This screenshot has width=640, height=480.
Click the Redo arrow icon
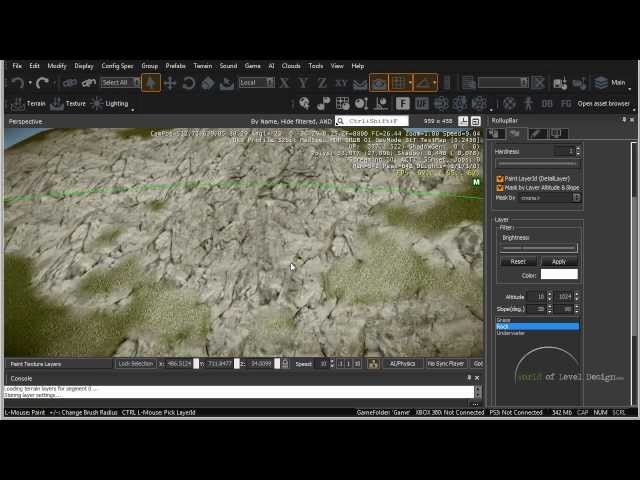click(42, 83)
